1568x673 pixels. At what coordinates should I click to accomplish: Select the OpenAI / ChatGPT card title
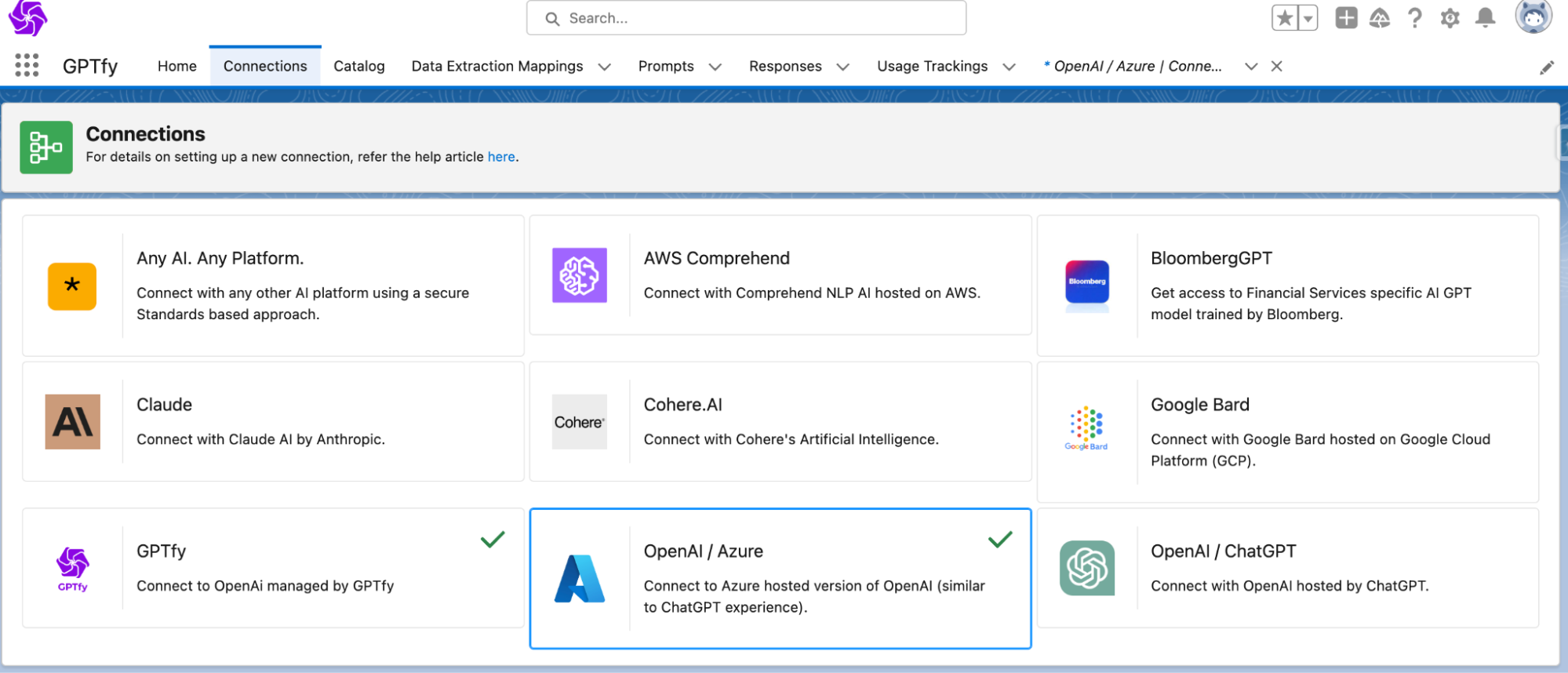coord(1224,551)
